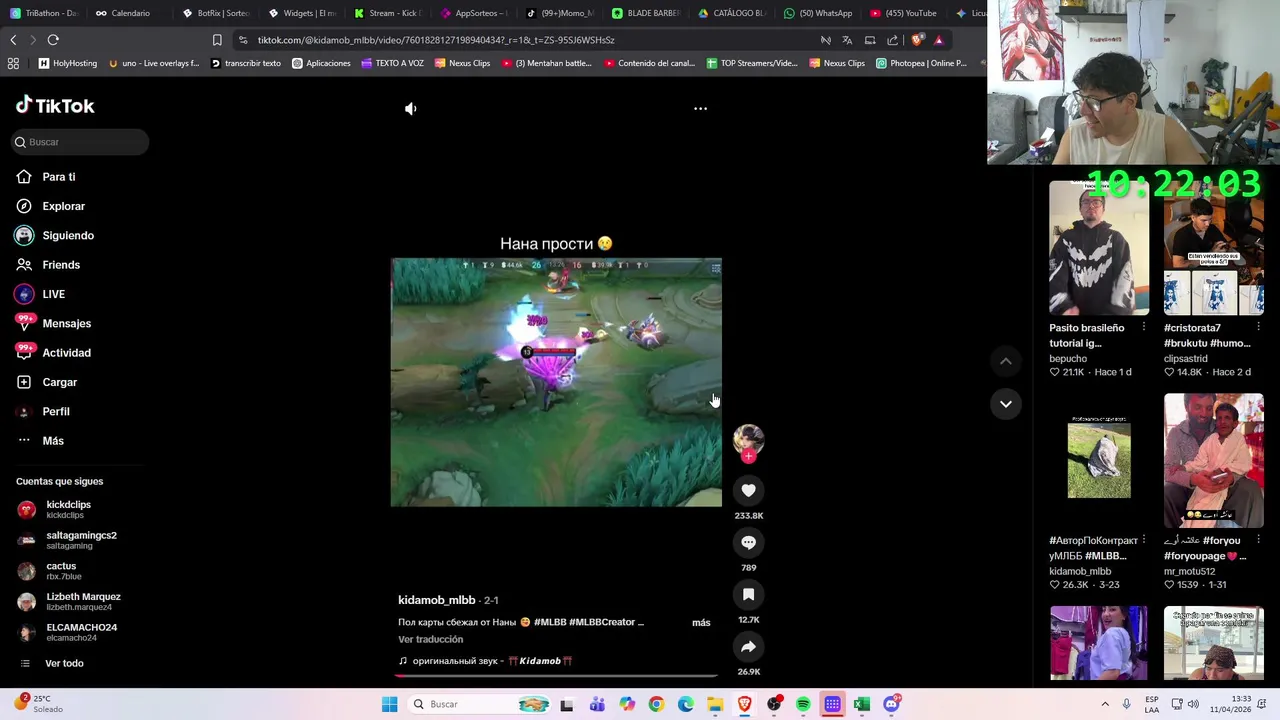The height and width of the screenshot is (720, 1280).
Task: Open Perfil page
Action: 56,411
